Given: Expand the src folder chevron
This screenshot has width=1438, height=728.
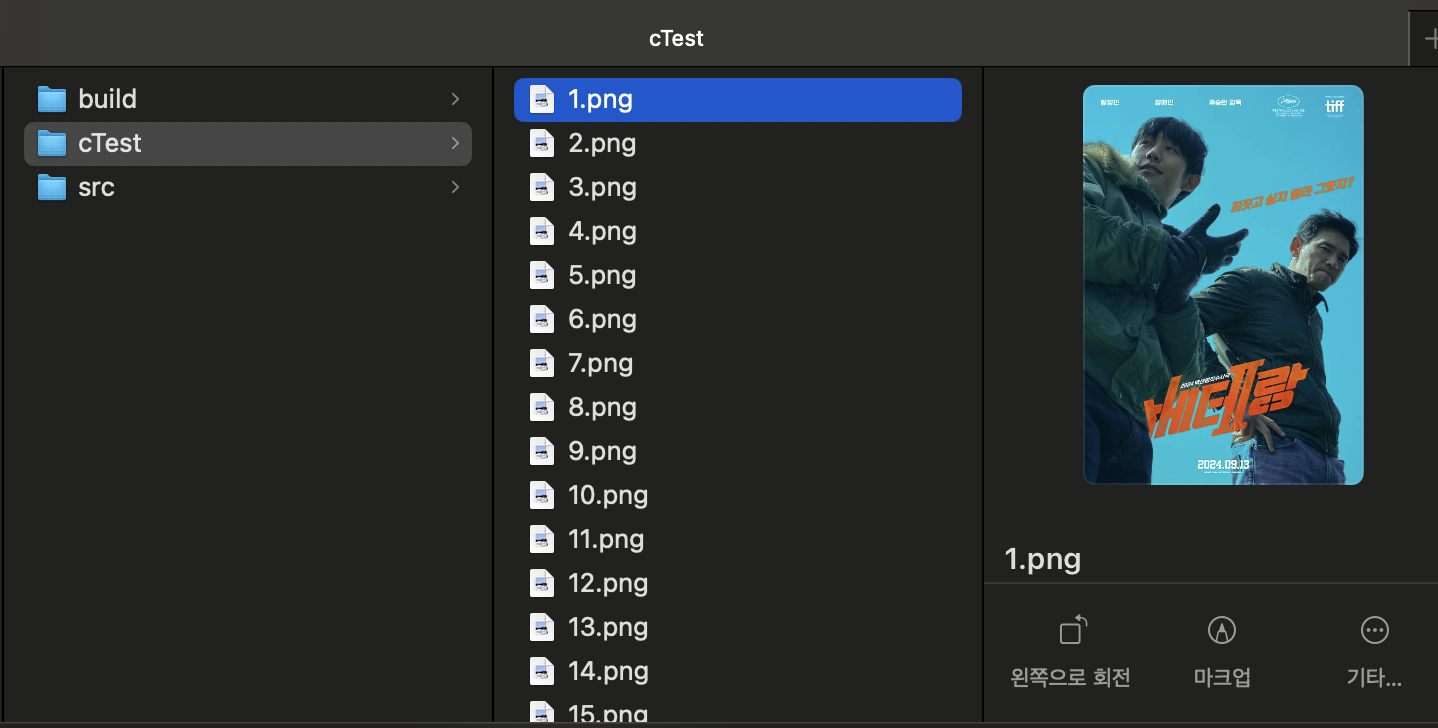Looking at the screenshot, I should 455,187.
